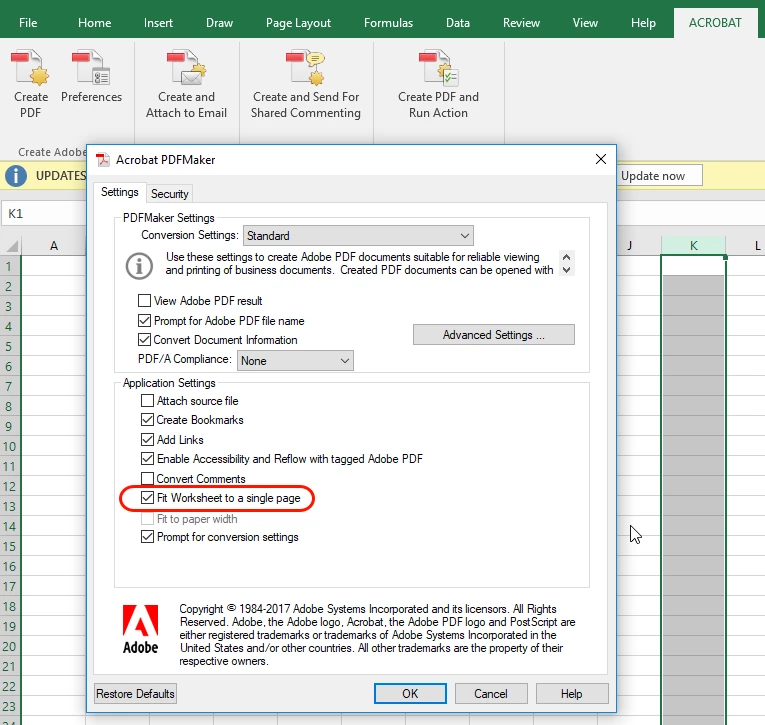Click the select-all corner of the worksheet
Image resolution: width=765 pixels, height=725 pixels.
click(x=12, y=245)
